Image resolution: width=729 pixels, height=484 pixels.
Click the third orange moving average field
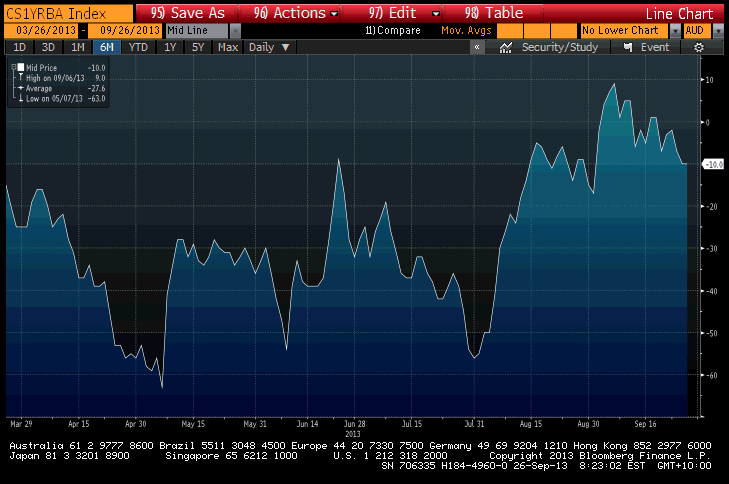(563, 31)
